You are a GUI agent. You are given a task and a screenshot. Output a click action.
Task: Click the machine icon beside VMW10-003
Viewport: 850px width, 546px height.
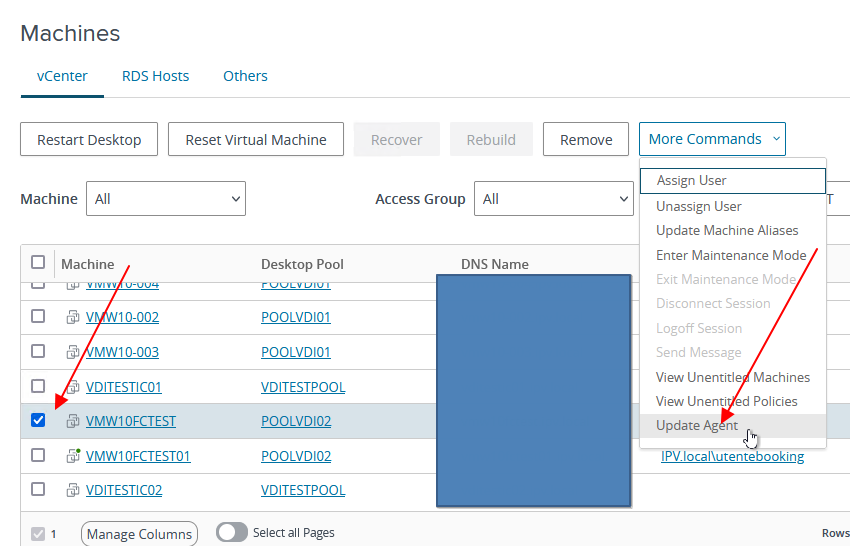73,352
